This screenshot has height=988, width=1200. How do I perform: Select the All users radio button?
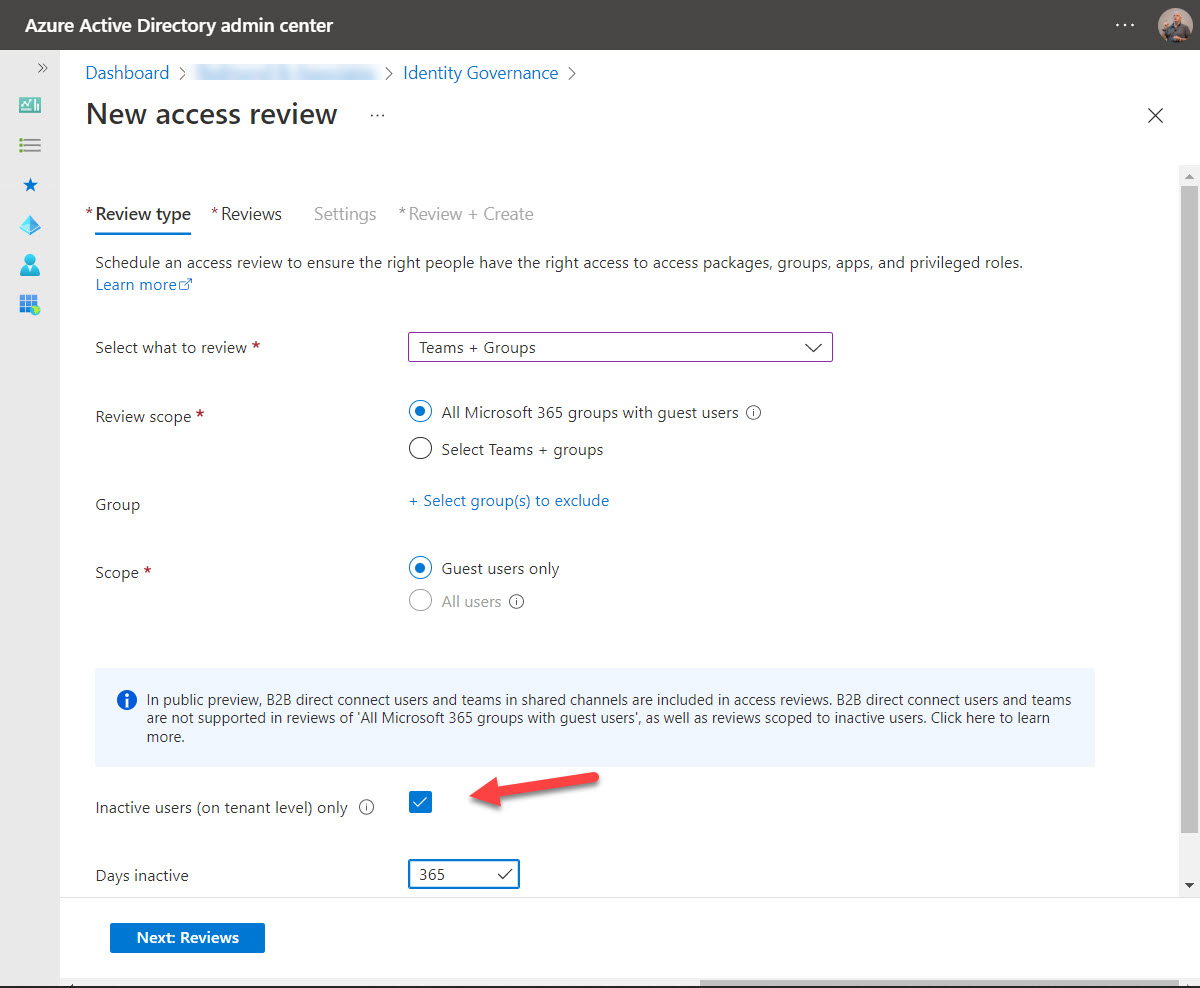click(421, 601)
